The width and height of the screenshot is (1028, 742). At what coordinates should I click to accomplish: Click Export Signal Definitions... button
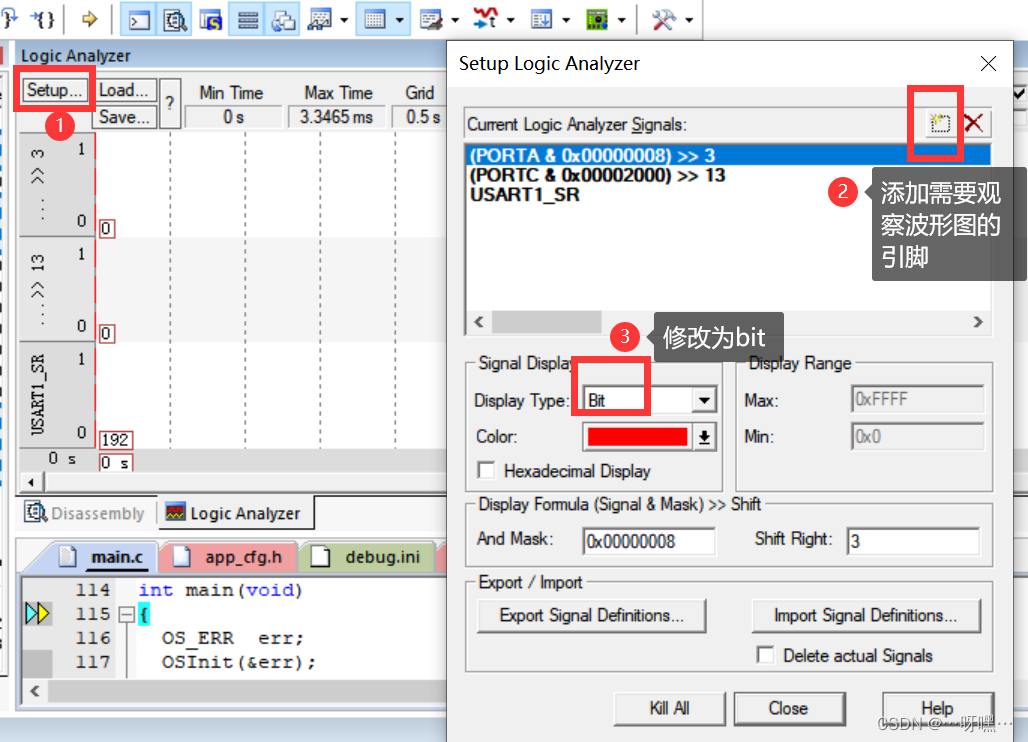[591, 615]
